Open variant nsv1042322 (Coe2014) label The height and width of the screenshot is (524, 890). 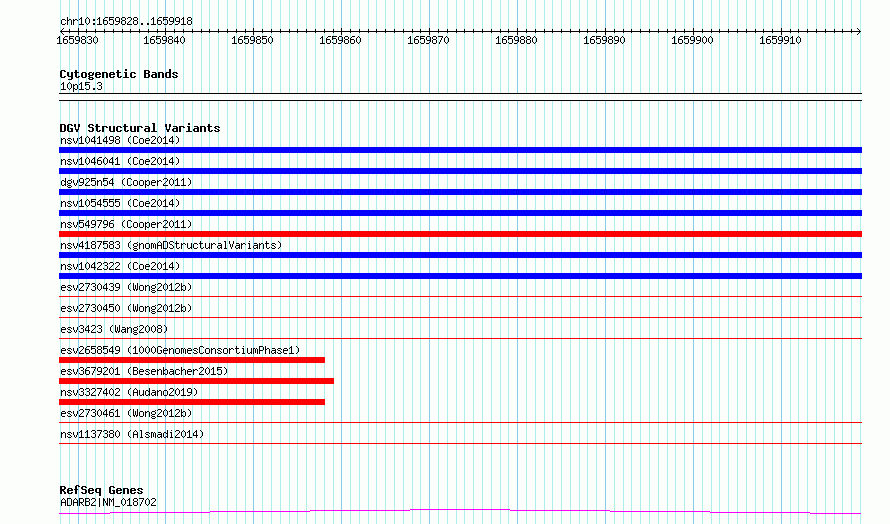[x=120, y=266]
